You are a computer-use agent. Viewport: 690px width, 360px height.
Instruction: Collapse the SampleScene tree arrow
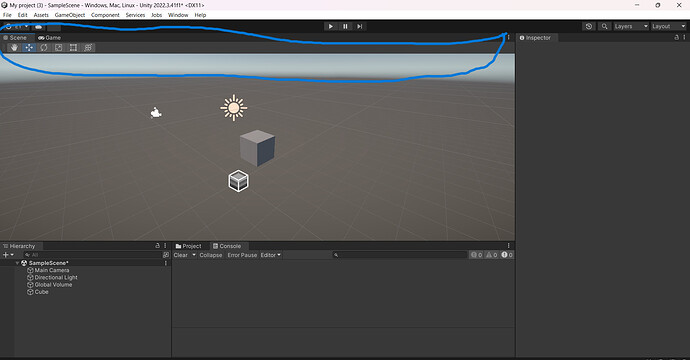pos(18,263)
